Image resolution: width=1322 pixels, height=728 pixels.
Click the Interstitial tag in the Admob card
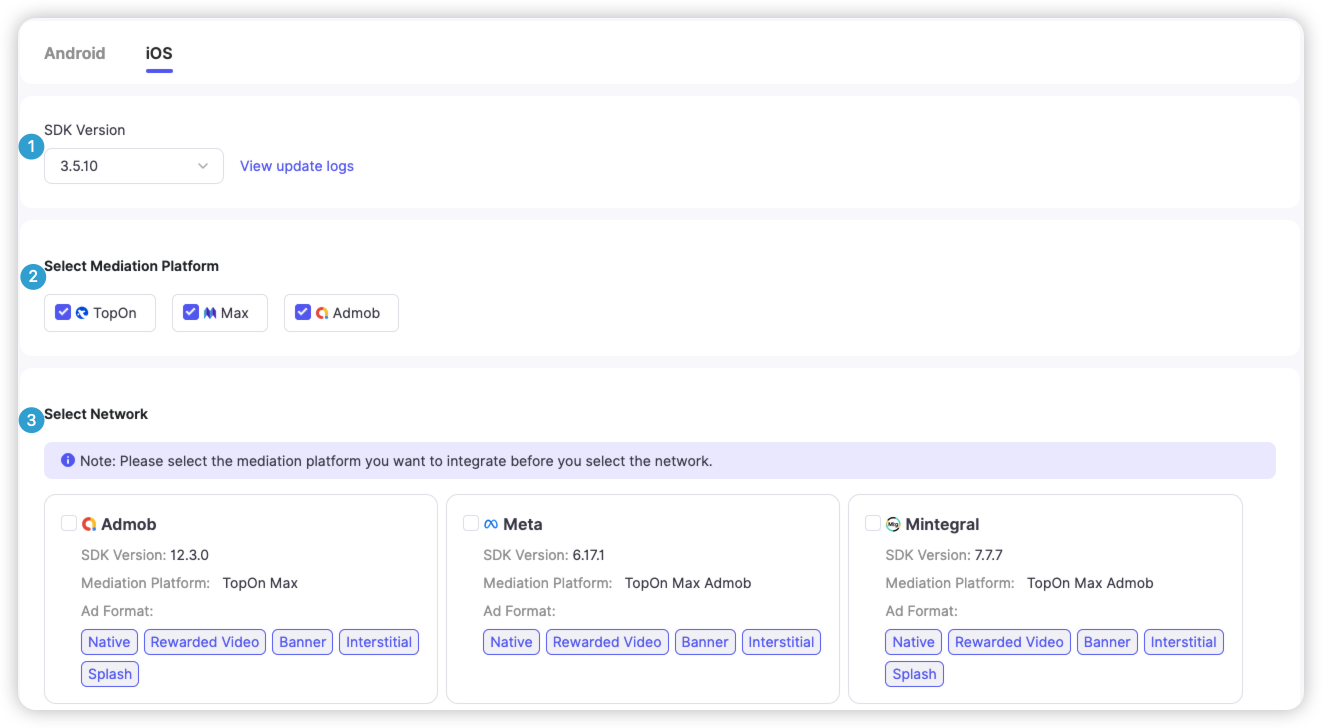click(379, 642)
